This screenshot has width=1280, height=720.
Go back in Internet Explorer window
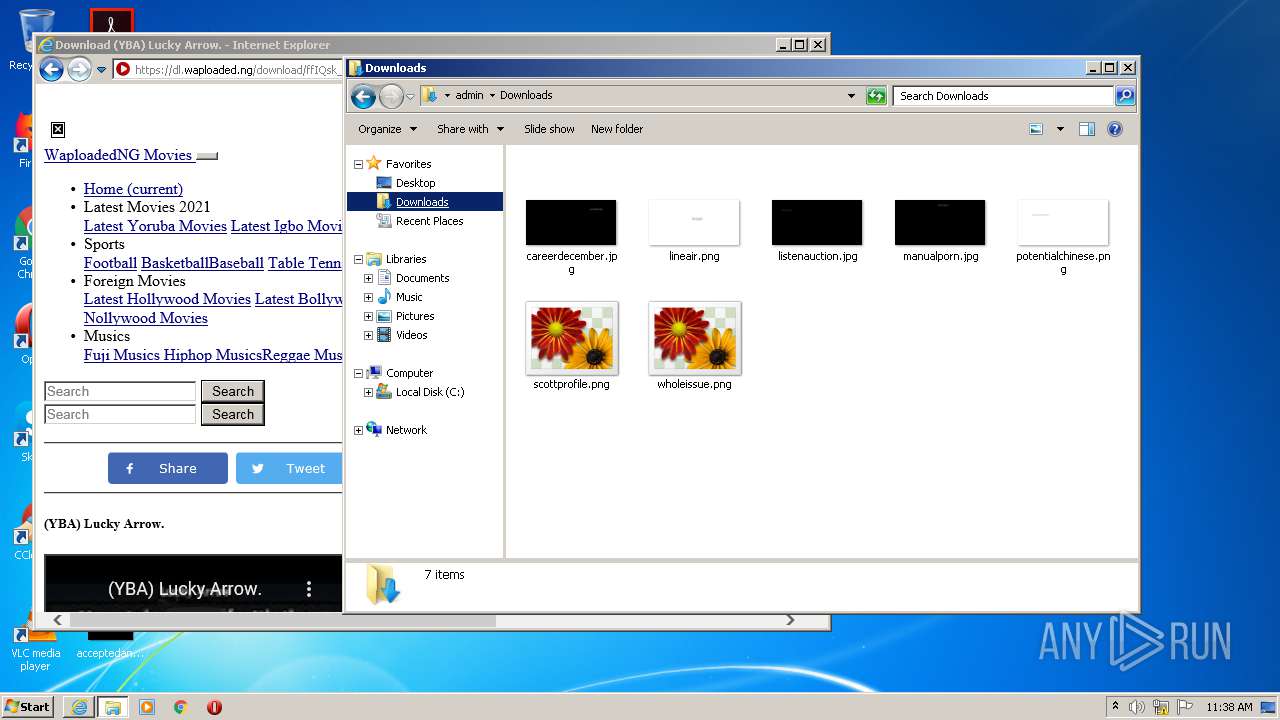(51, 69)
